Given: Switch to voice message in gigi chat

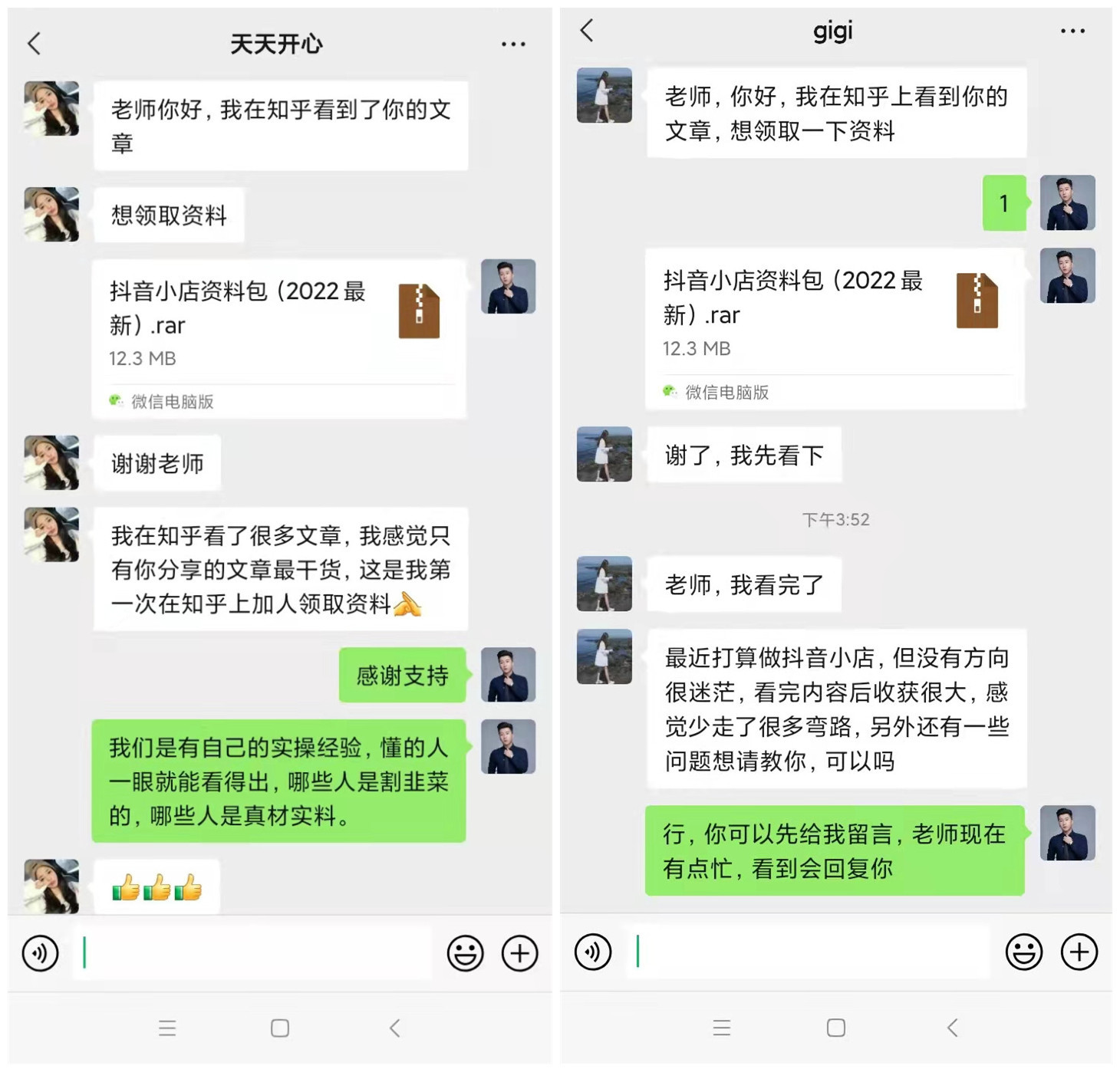Looking at the screenshot, I should [x=593, y=952].
